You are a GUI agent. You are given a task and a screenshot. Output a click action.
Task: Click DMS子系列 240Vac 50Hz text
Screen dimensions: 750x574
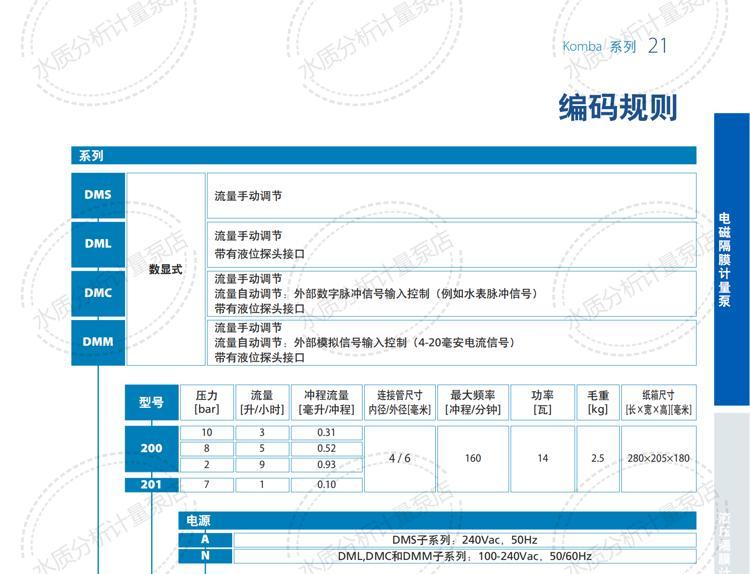point(464,540)
